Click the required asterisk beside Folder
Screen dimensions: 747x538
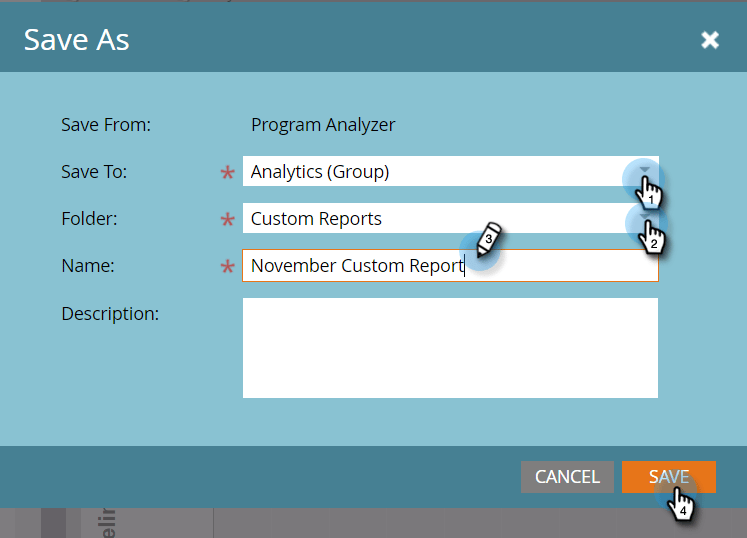[x=227, y=220]
